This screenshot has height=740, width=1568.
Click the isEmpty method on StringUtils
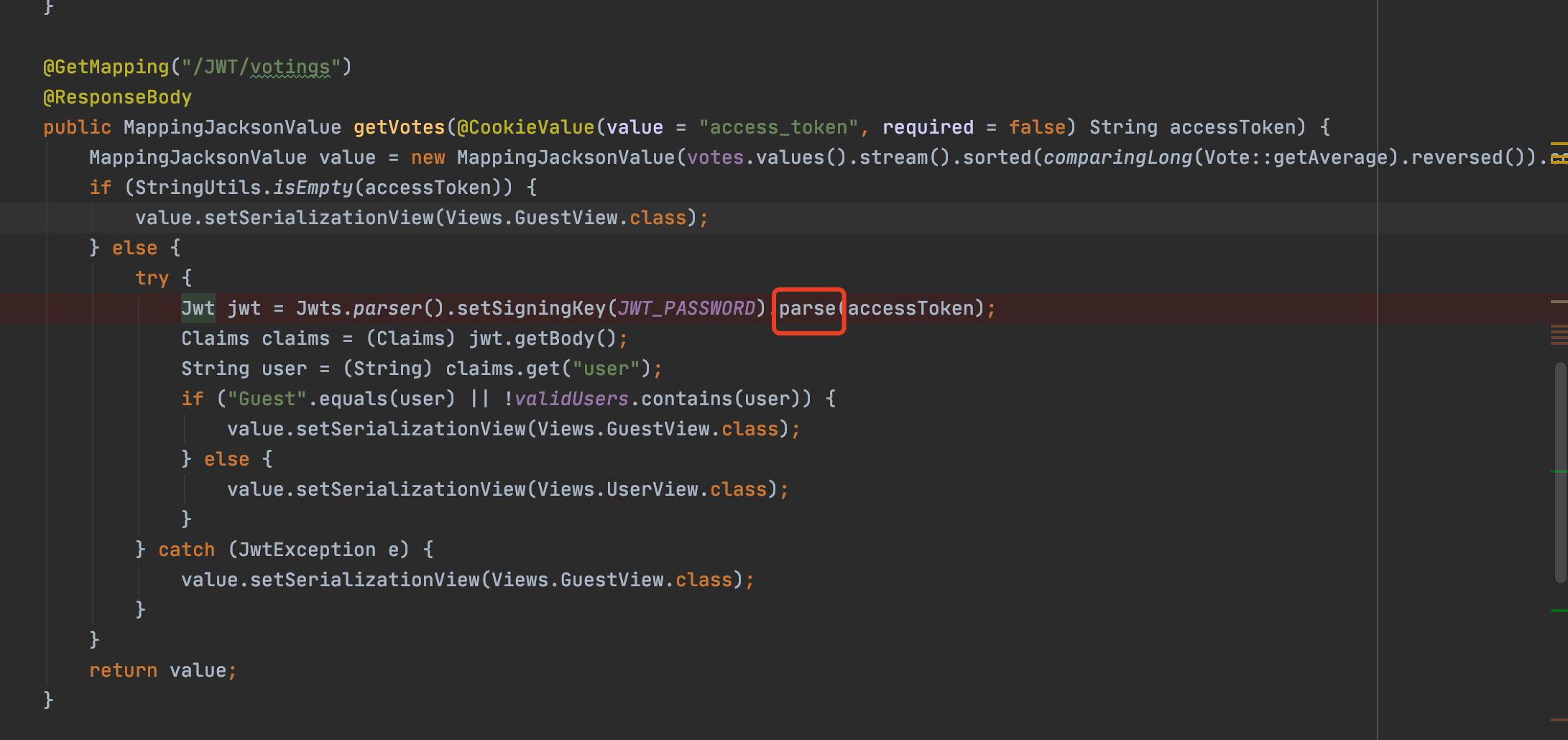(x=313, y=188)
